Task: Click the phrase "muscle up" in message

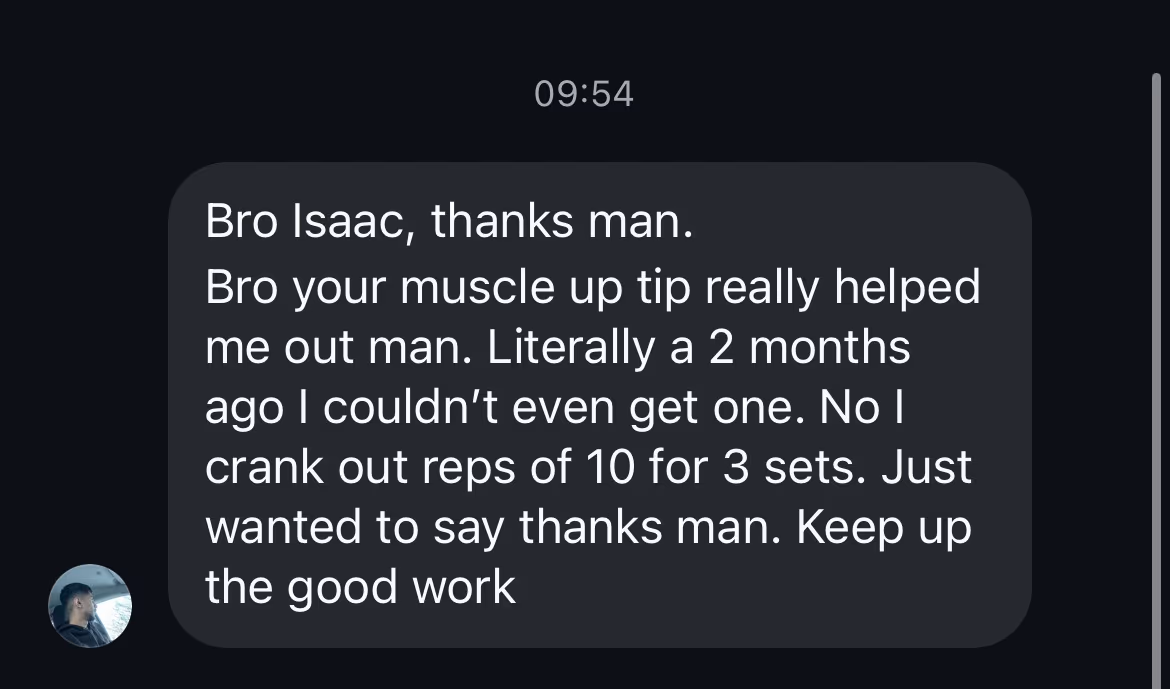Action: [504, 288]
